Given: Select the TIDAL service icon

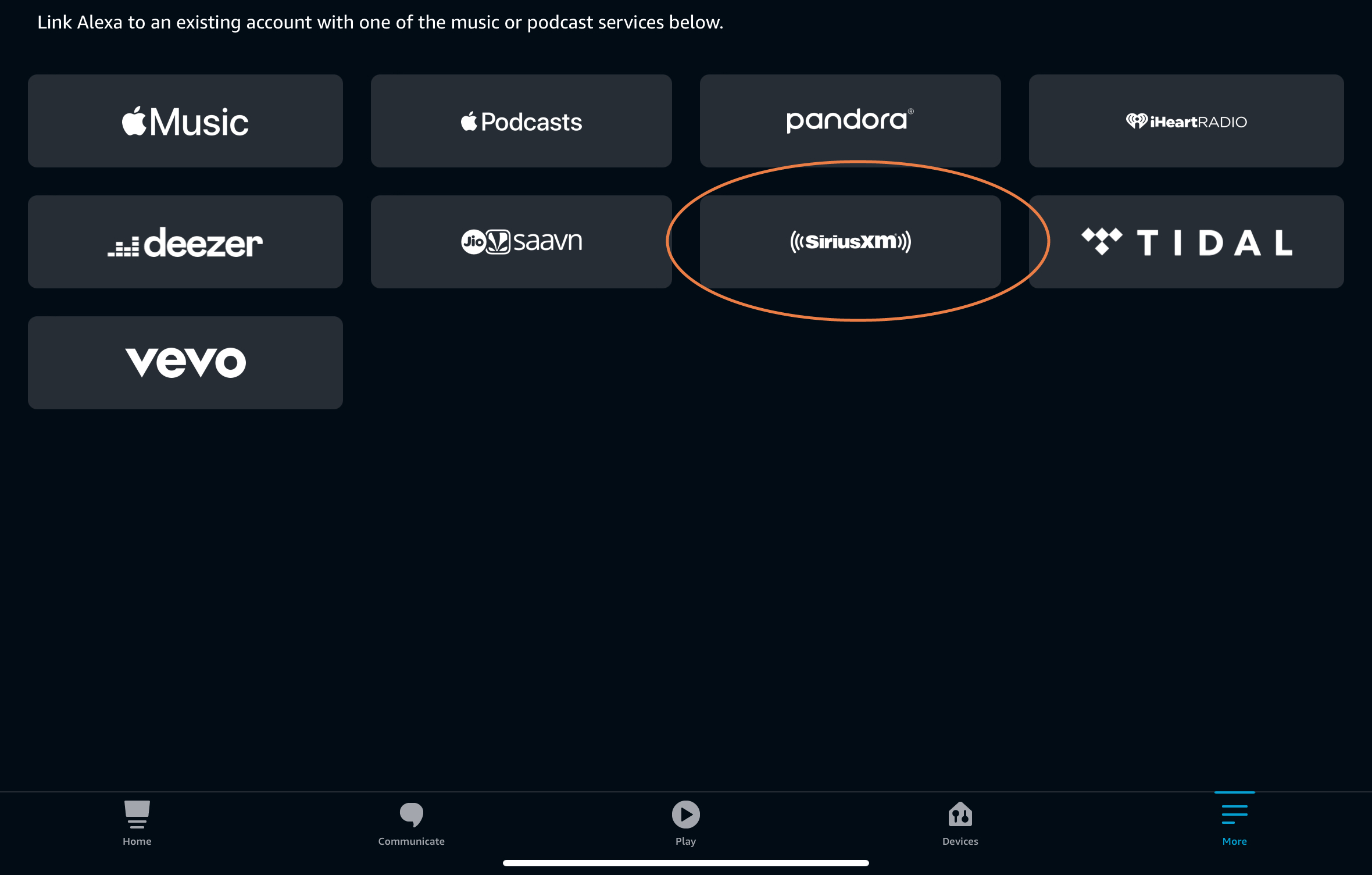Looking at the screenshot, I should click(x=1185, y=241).
